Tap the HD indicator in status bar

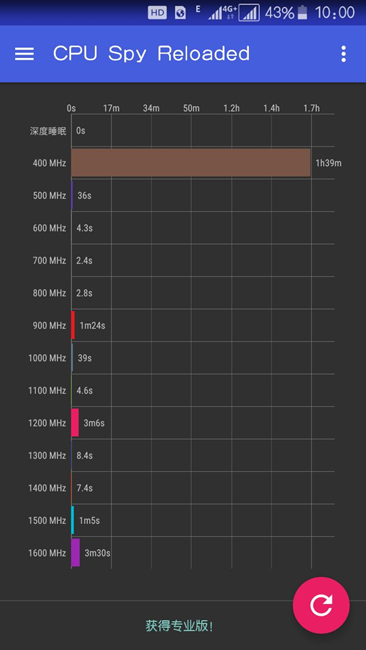click(157, 13)
